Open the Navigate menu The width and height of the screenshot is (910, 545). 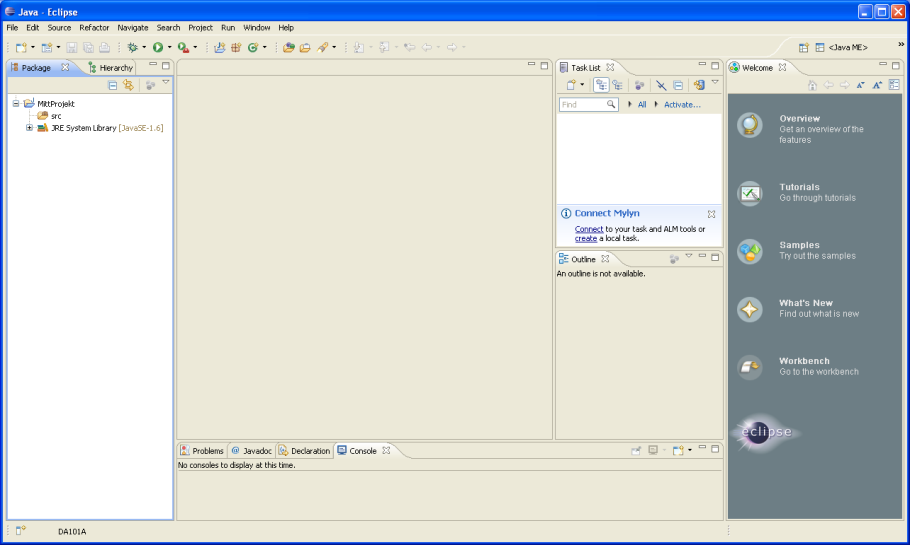(132, 28)
